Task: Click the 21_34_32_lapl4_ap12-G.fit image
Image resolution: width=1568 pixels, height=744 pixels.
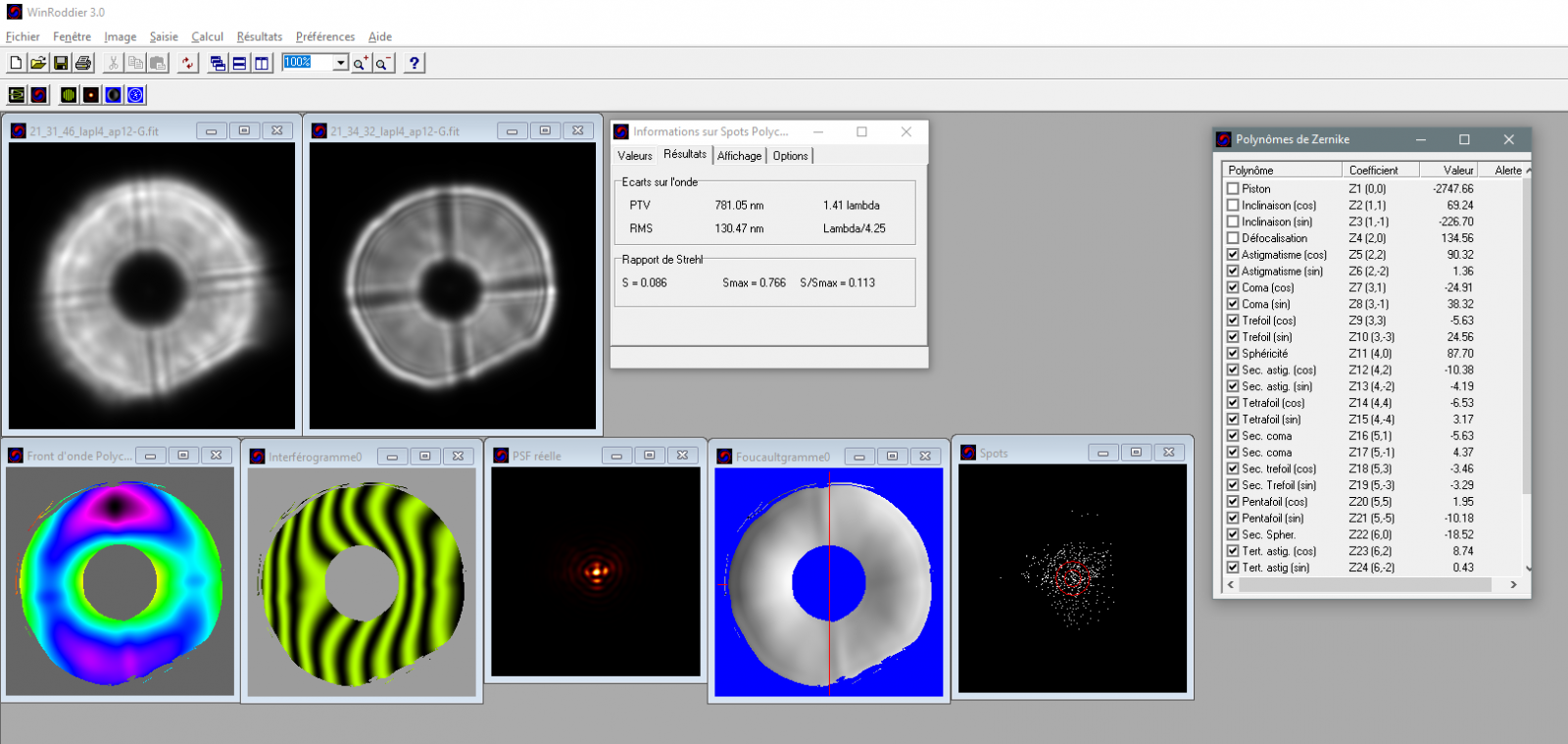Action: [x=453, y=286]
